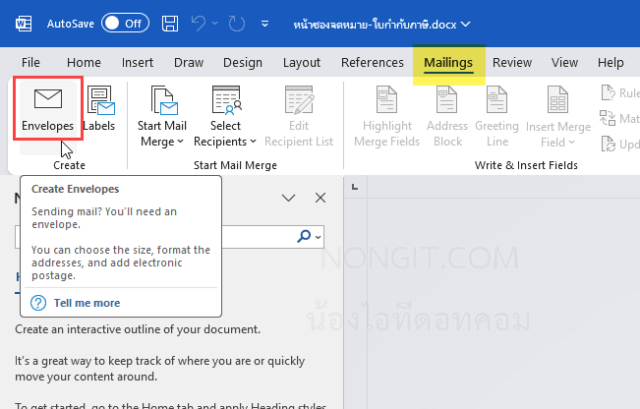640x409 pixels.
Task: Click the Envelopes button in Create group
Action: click(48, 109)
